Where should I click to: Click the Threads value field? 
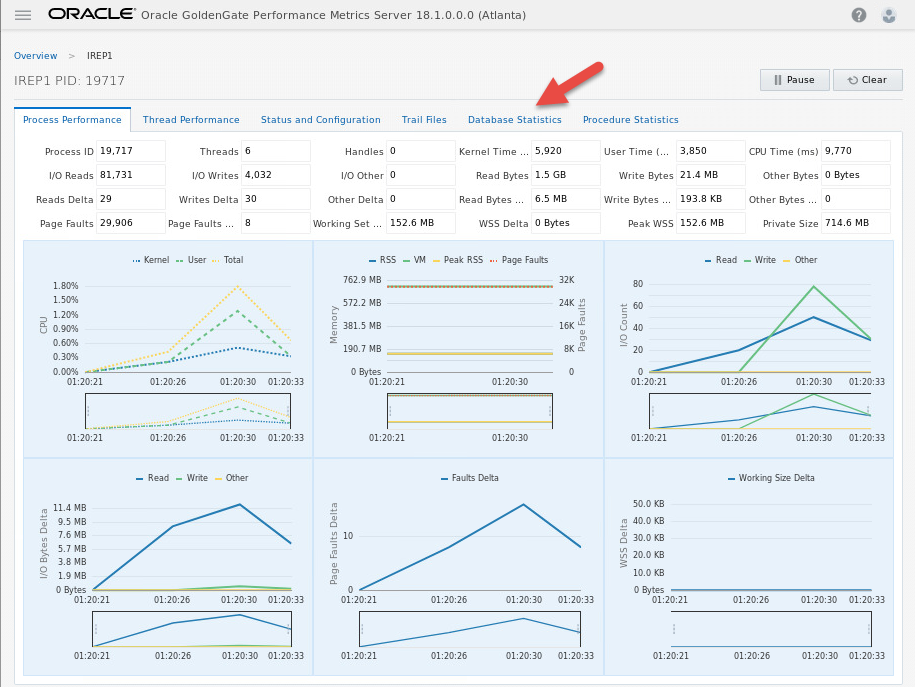pos(275,151)
